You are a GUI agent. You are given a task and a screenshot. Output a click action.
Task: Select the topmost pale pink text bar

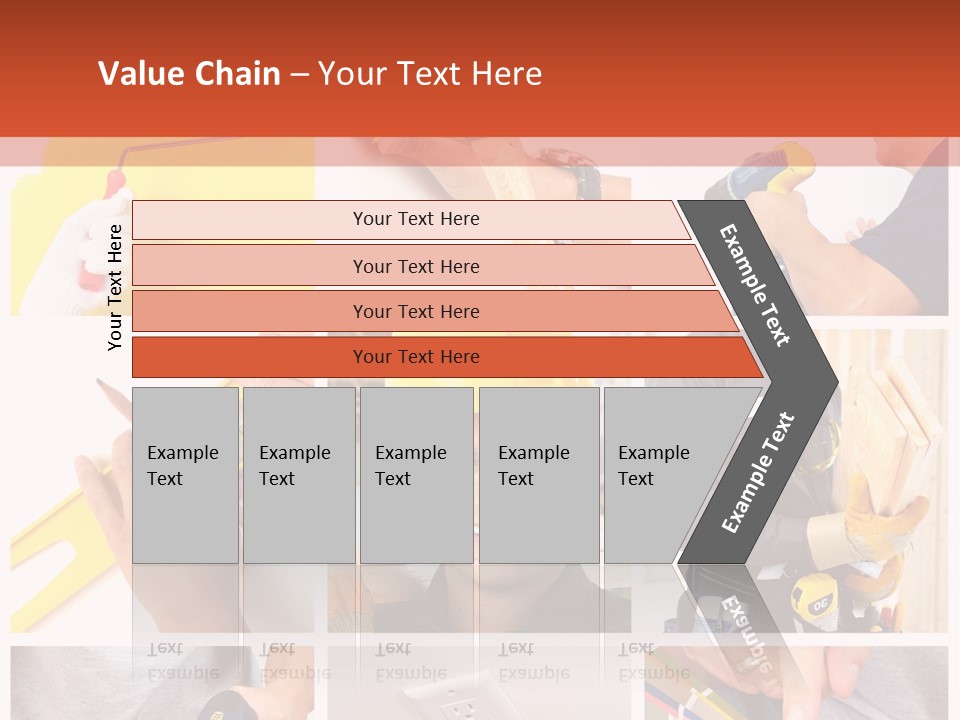(415, 219)
